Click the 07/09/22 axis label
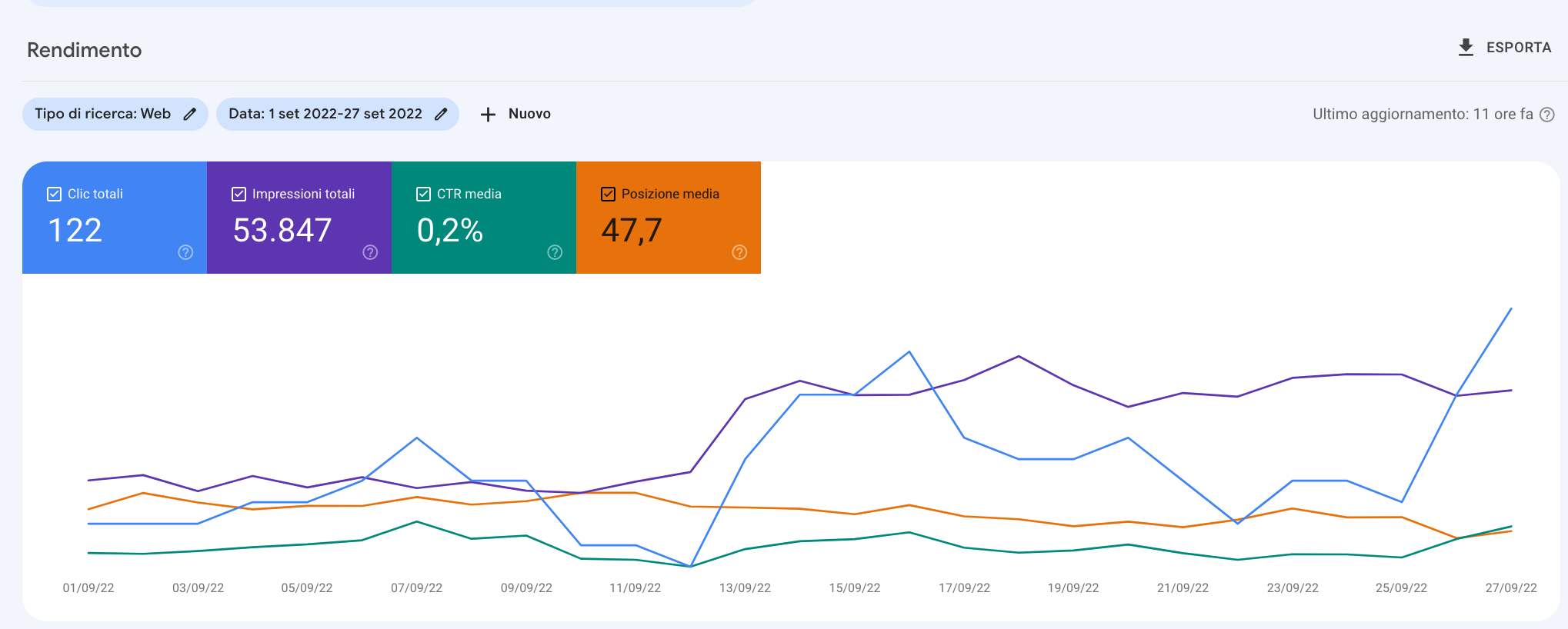This screenshot has width=1568, height=629. (x=416, y=587)
